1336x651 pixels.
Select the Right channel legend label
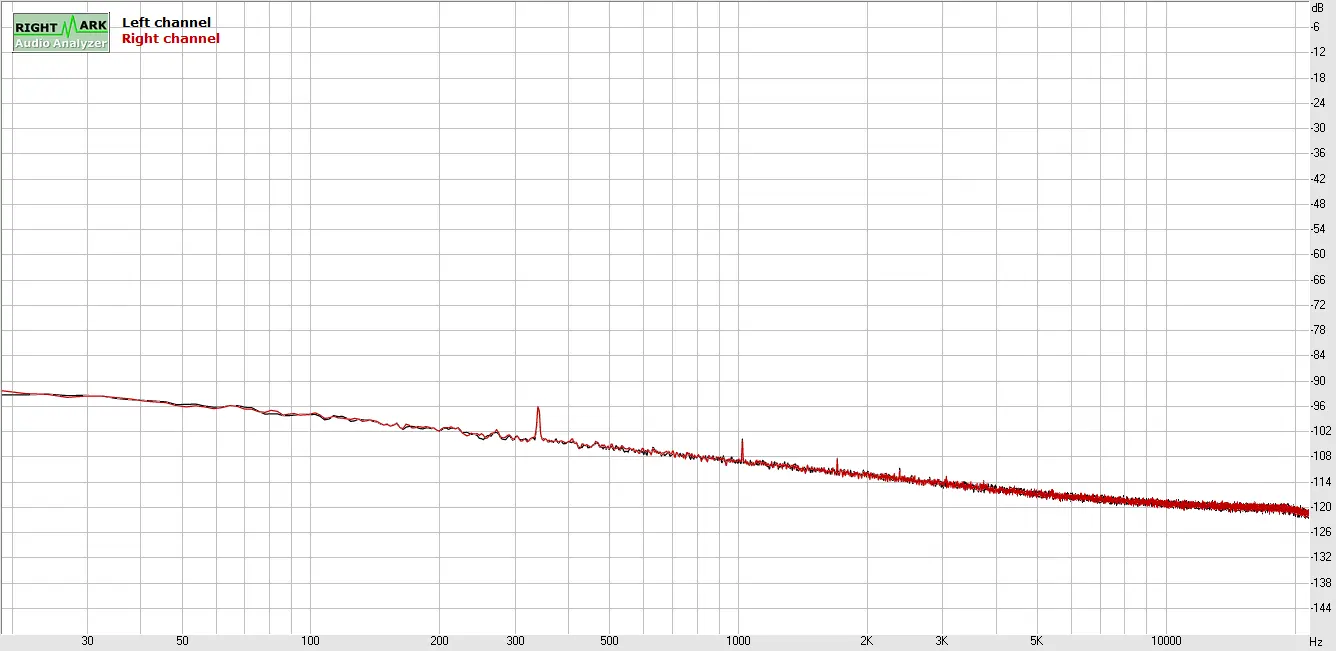170,39
